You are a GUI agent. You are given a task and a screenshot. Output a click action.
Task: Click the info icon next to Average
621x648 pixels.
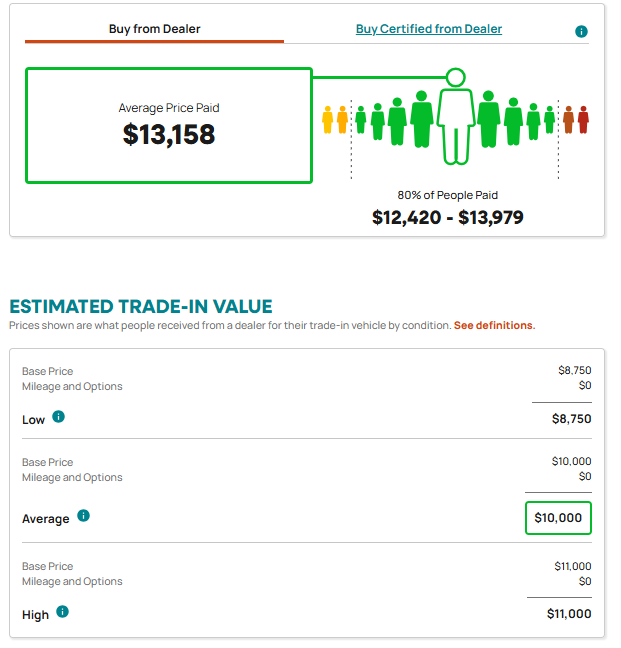point(83,516)
